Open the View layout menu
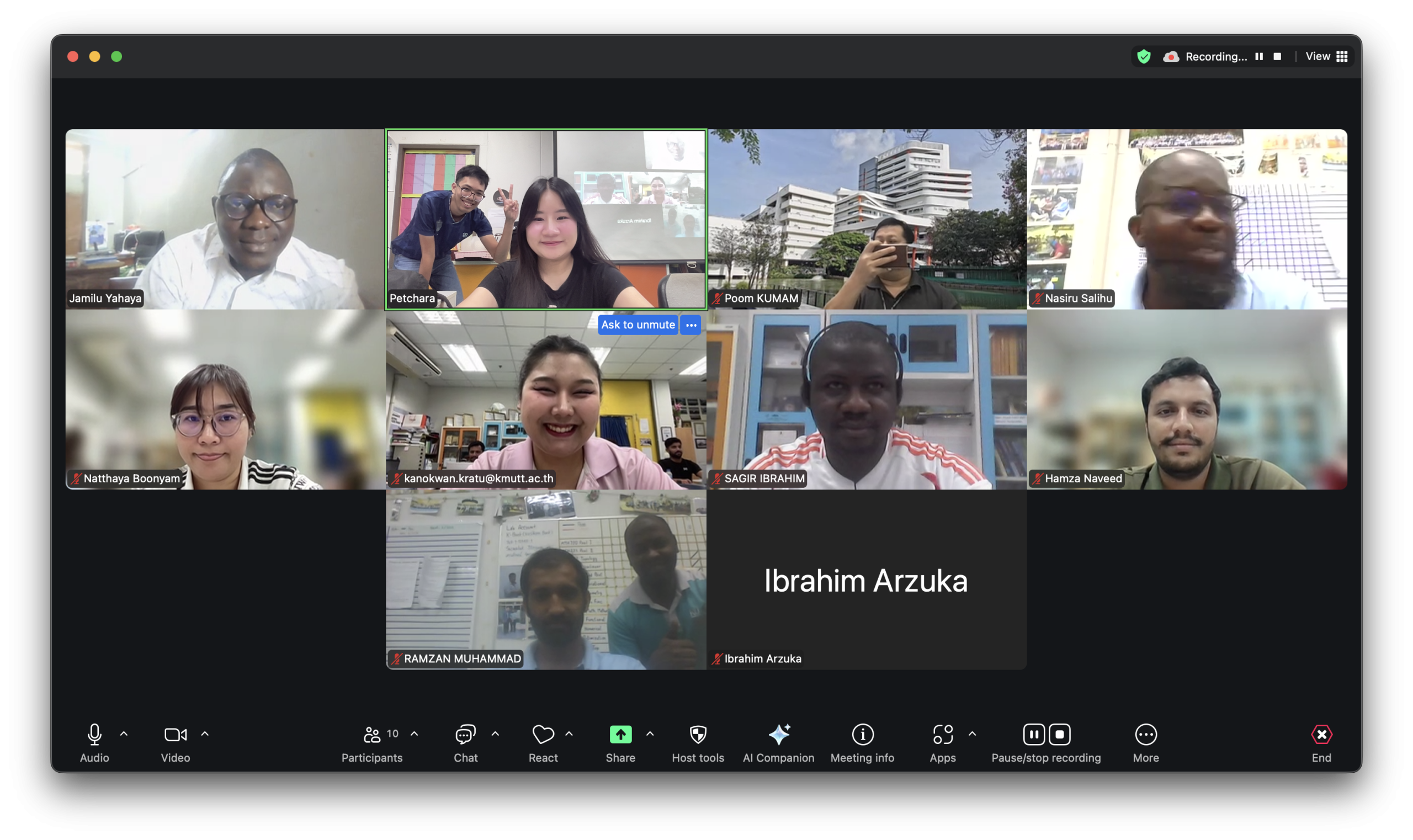 1326,57
